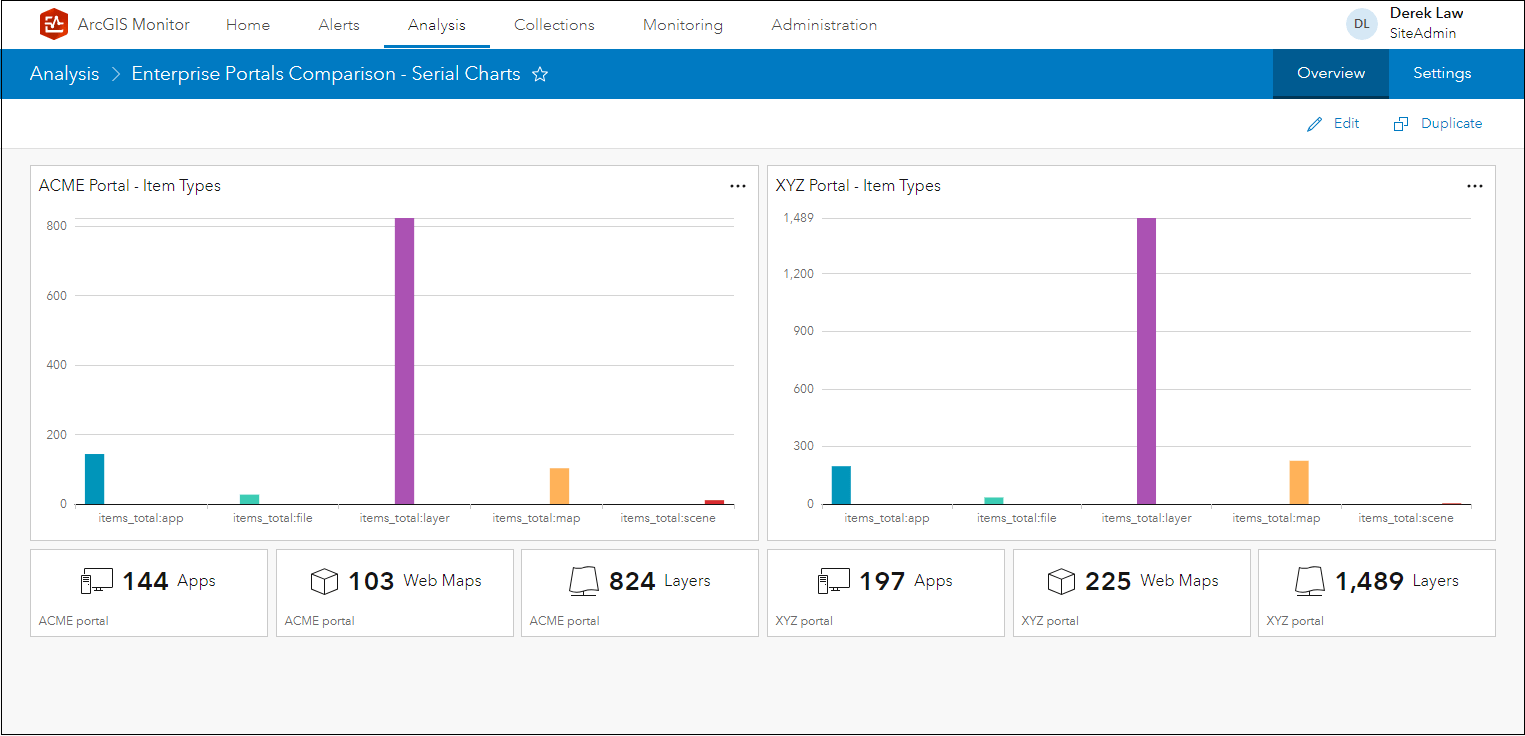Click the ACME Portal - Item Types title

coord(130,186)
